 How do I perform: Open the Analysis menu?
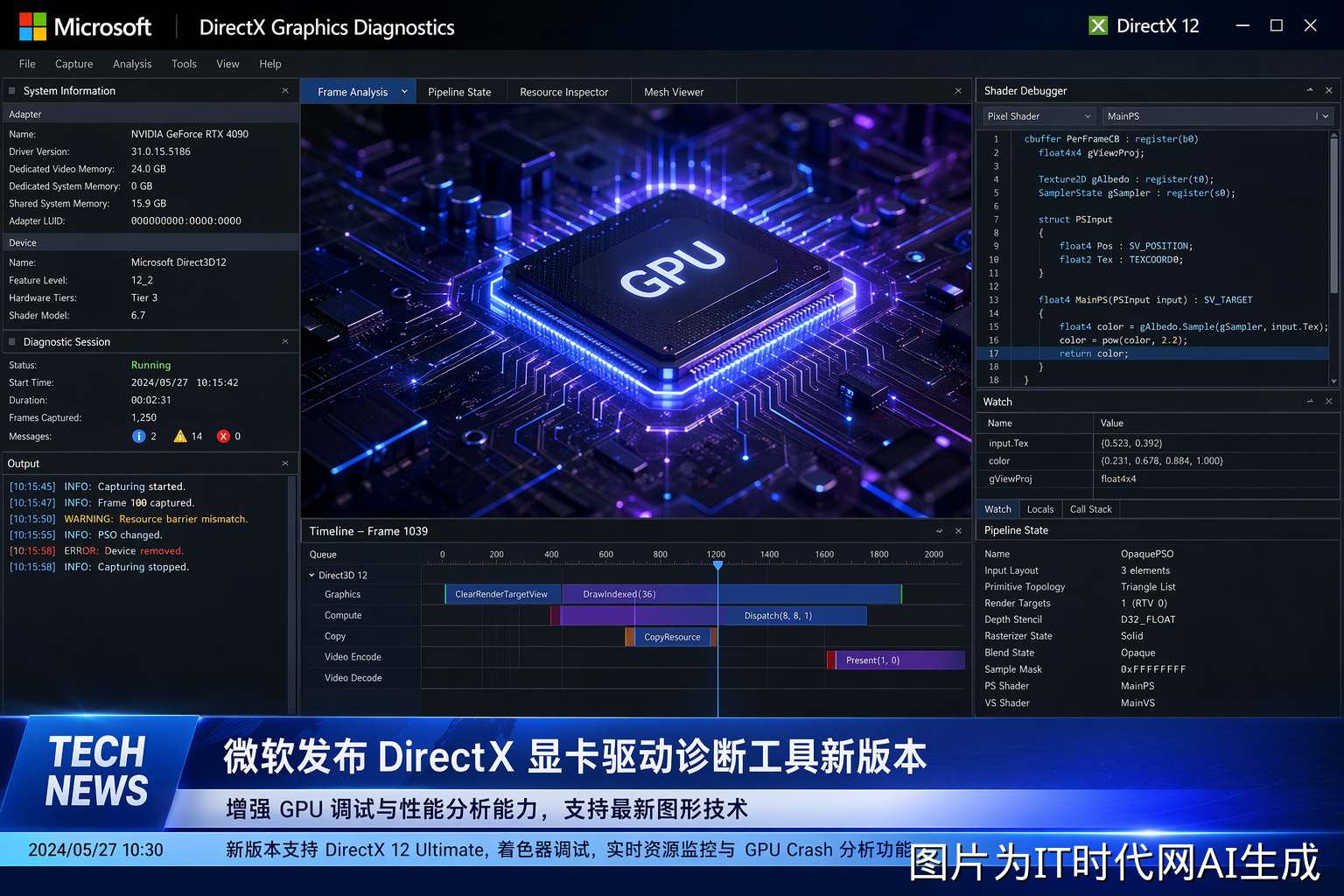[132, 64]
